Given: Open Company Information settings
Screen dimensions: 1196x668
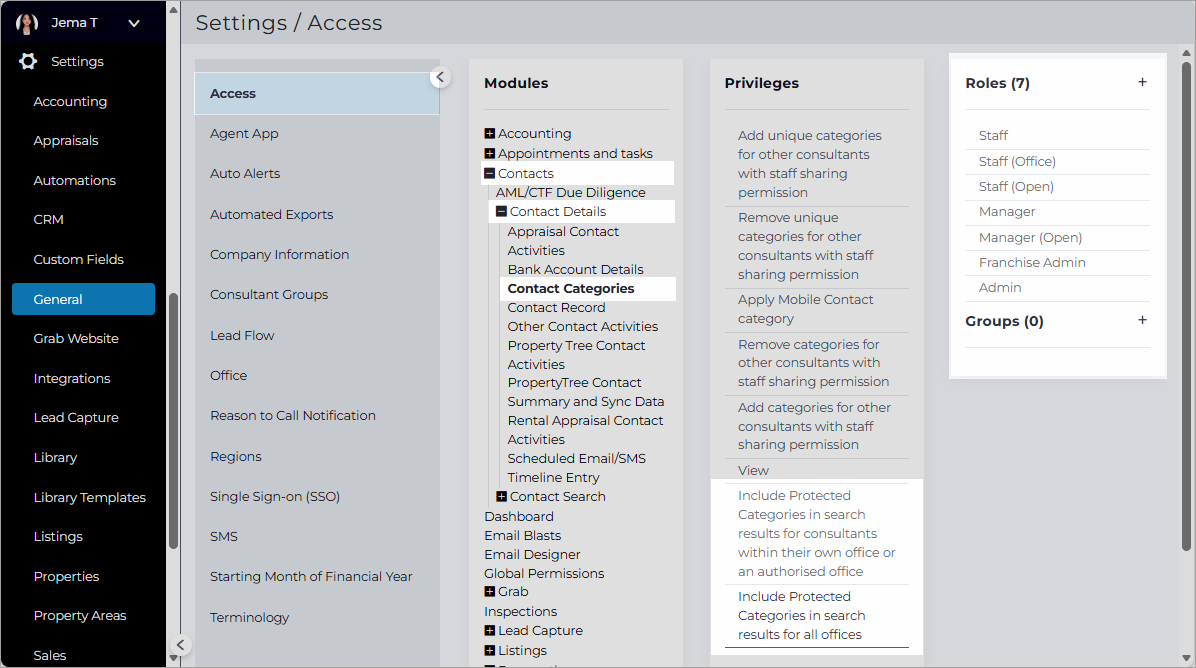Looking at the screenshot, I should [x=279, y=255].
